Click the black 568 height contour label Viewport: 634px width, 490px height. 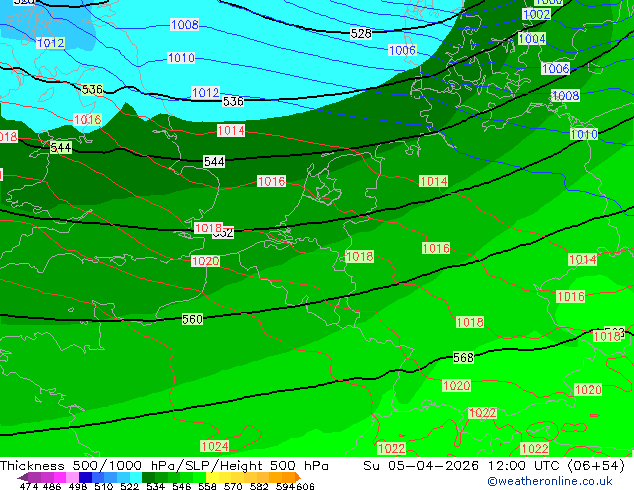pos(463,357)
